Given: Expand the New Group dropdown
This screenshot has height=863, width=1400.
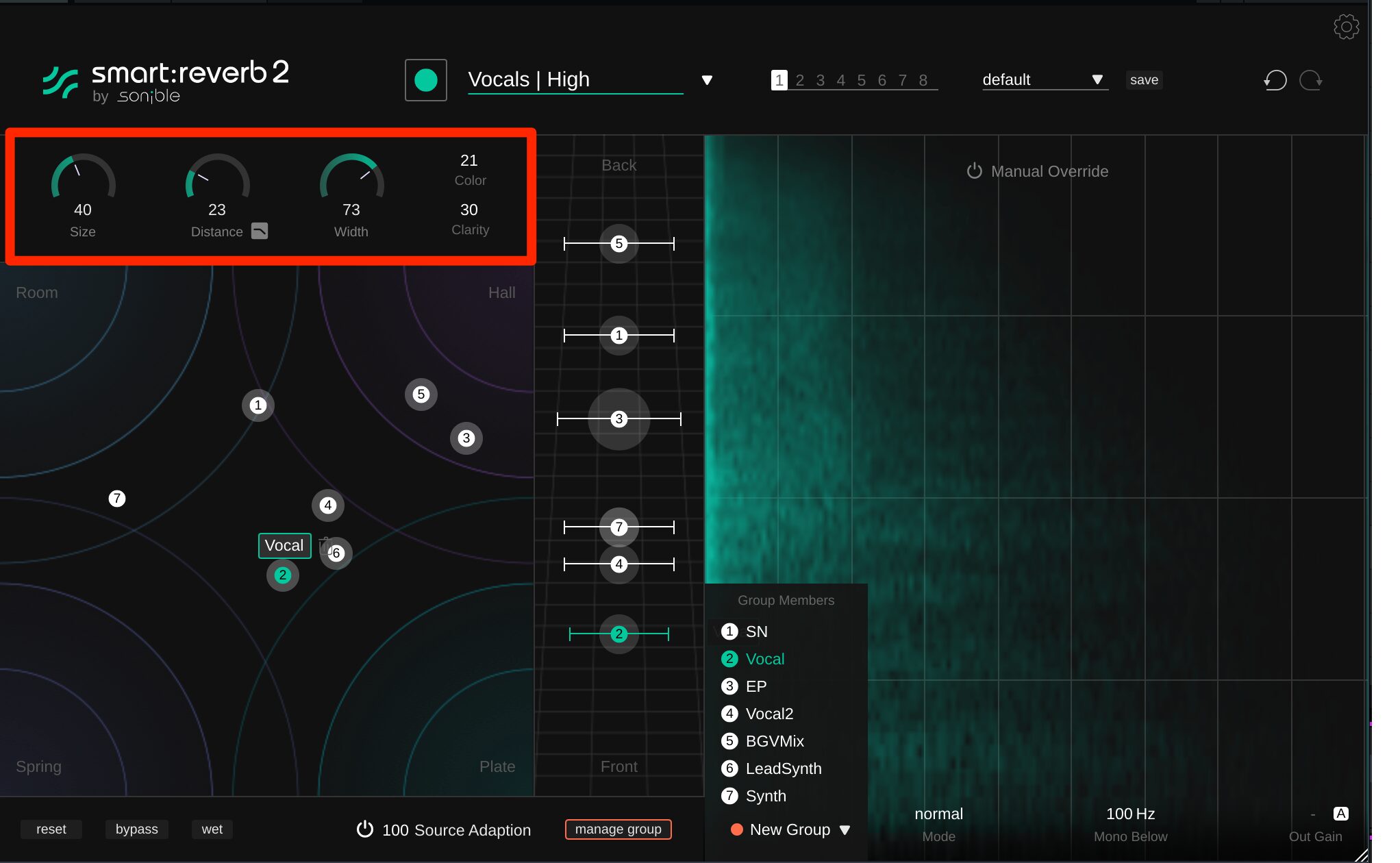Looking at the screenshot, I should tap(845, 830).
